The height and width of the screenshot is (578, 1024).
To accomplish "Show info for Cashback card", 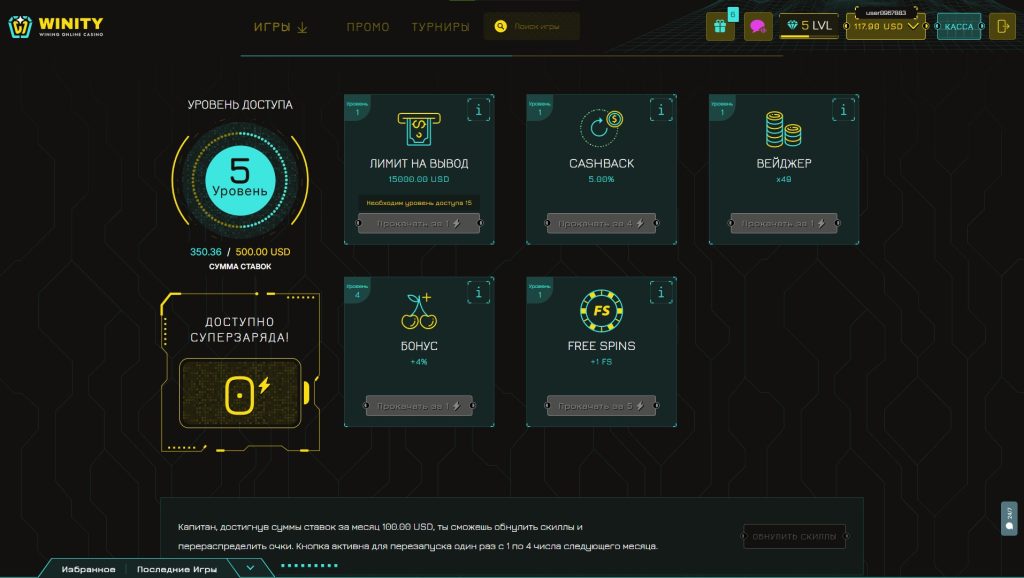I will (662, 110).
